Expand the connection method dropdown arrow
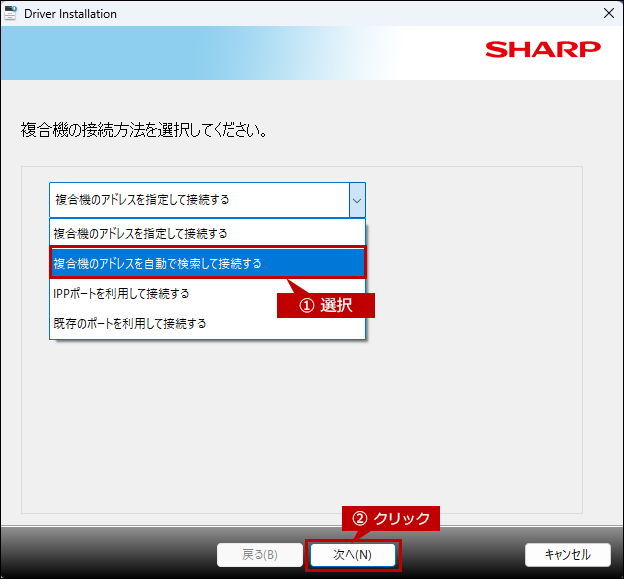This screenshot has height=579, width=624. [x=357, y=200]
